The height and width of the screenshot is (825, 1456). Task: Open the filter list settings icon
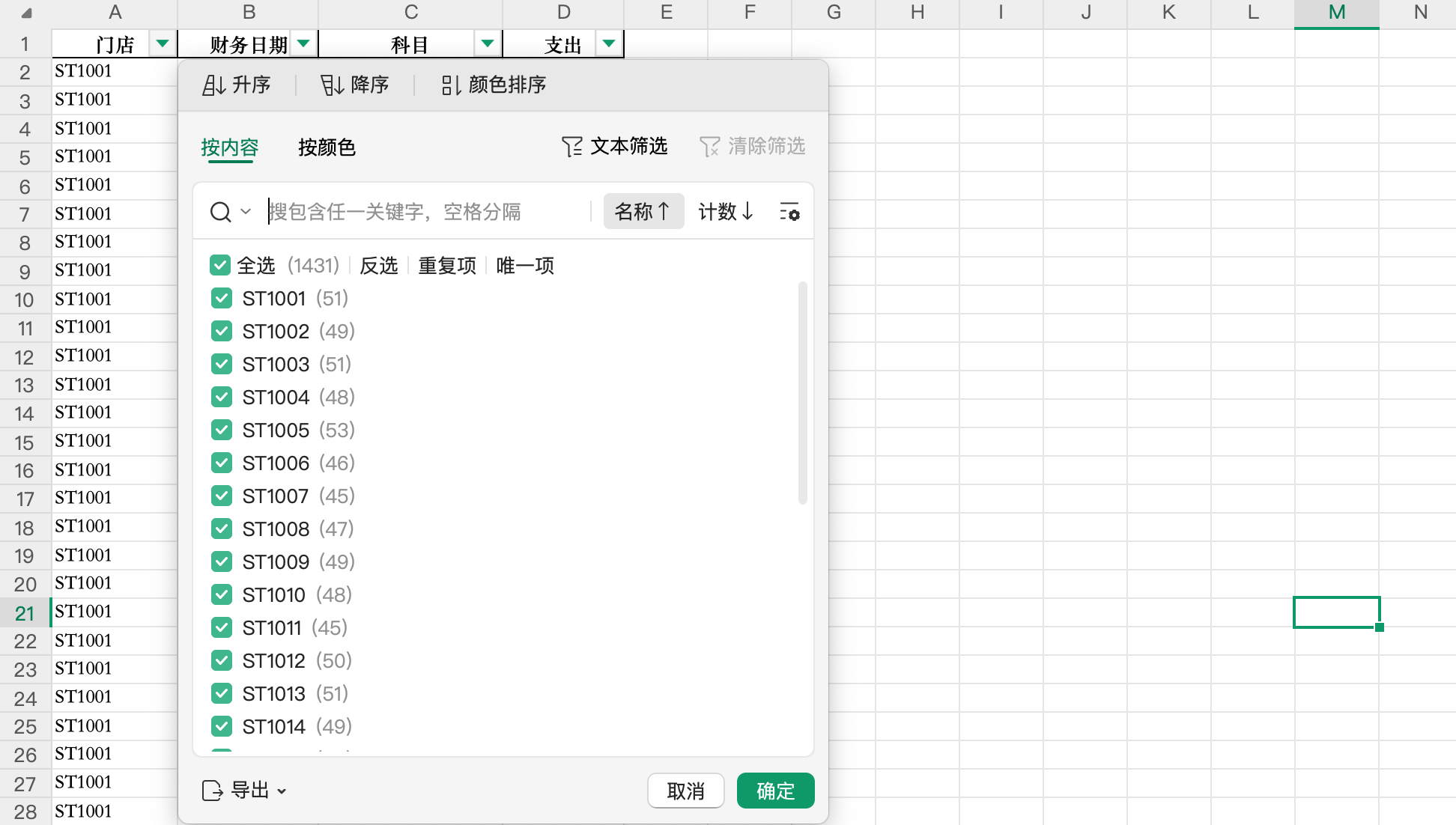click(789, 212)
